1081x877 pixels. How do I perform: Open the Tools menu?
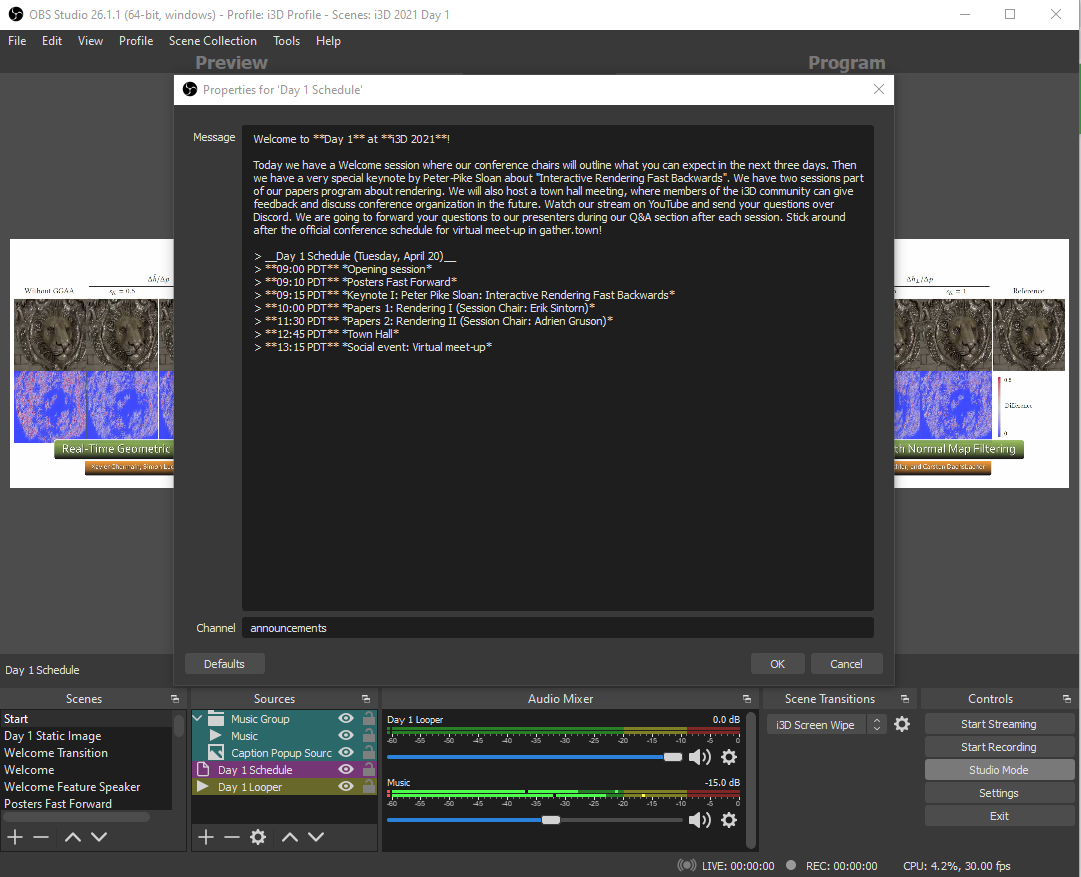[x=286, y=41]
